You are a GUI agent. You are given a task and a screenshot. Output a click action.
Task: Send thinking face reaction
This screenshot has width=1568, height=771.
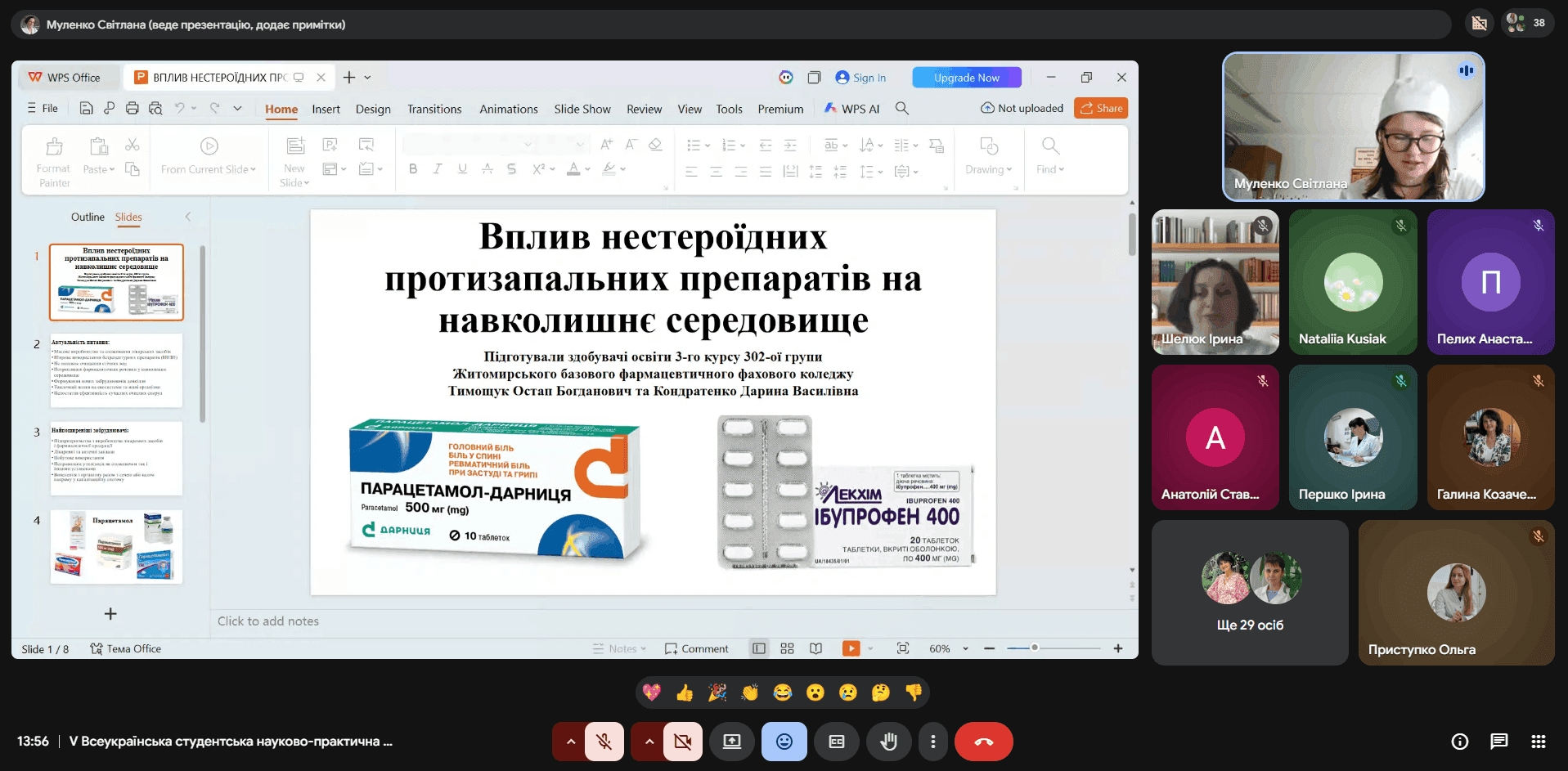point(881,693)
